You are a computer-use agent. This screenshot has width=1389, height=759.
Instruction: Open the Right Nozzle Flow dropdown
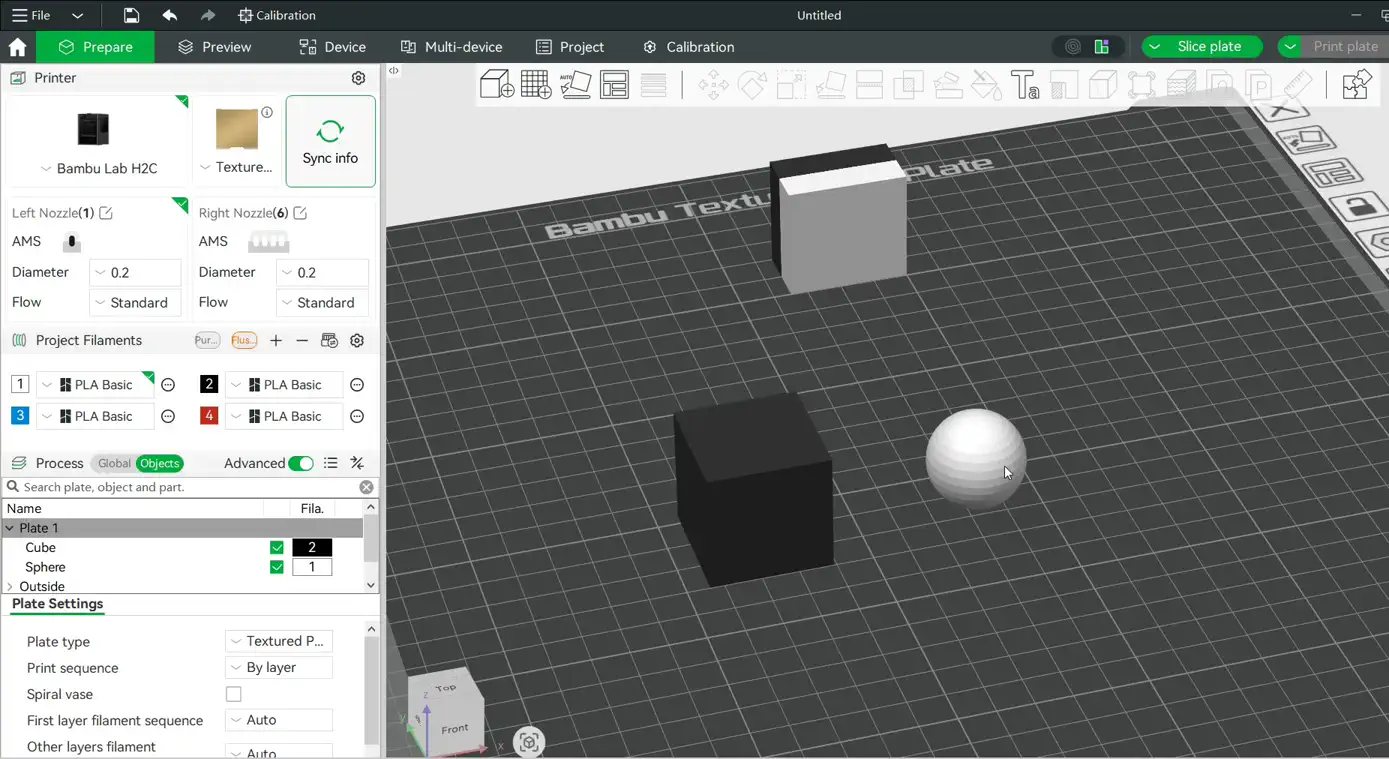323,302
